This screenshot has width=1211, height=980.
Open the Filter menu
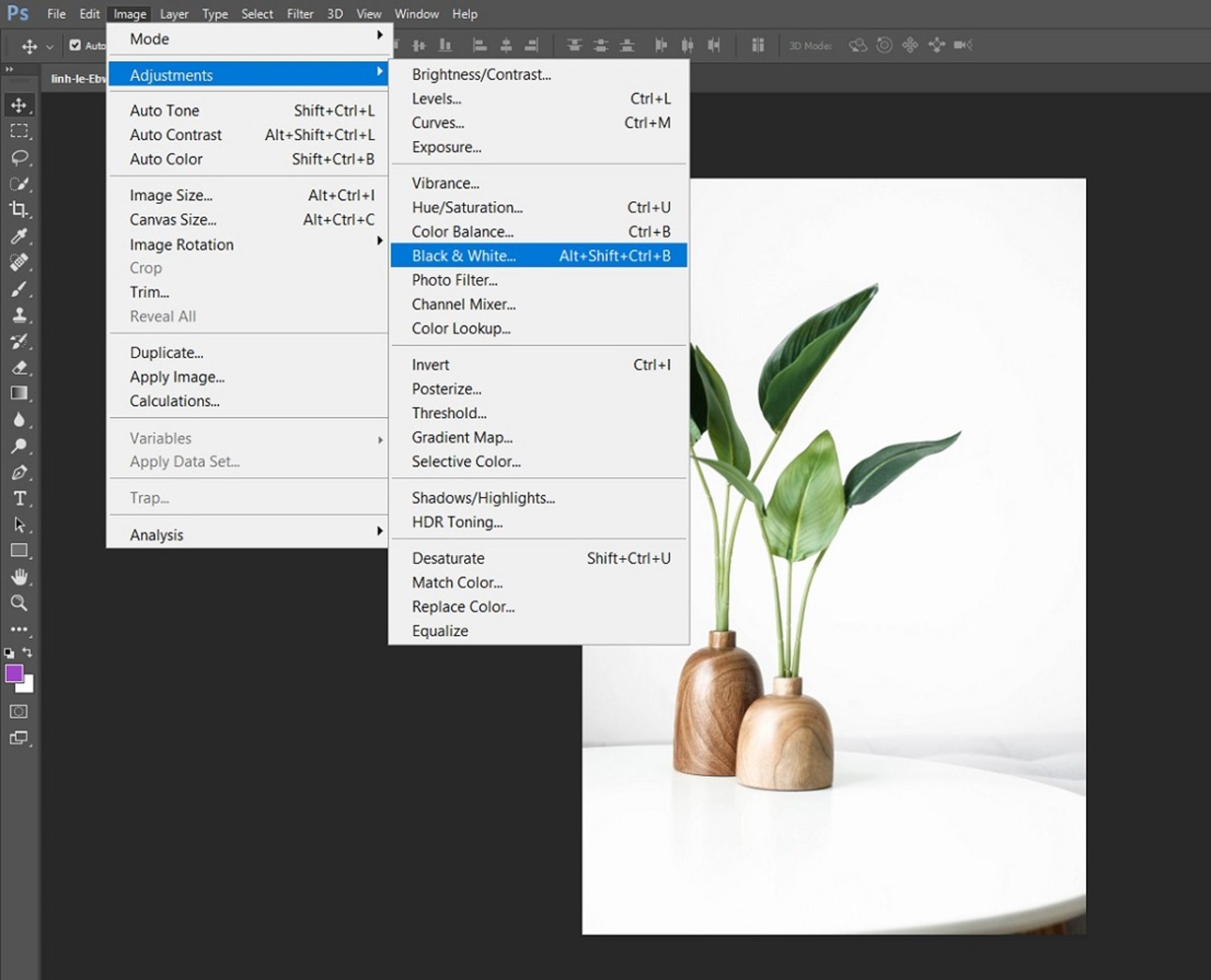click(x=300, y=14)
